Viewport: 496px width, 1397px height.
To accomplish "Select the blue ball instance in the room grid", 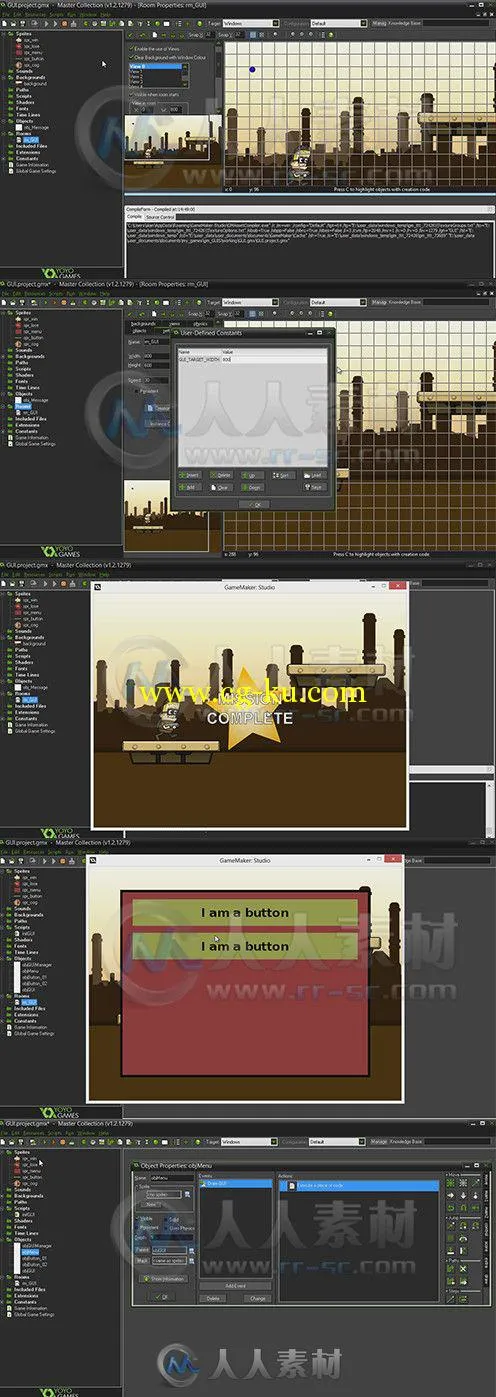I will 252,70.
